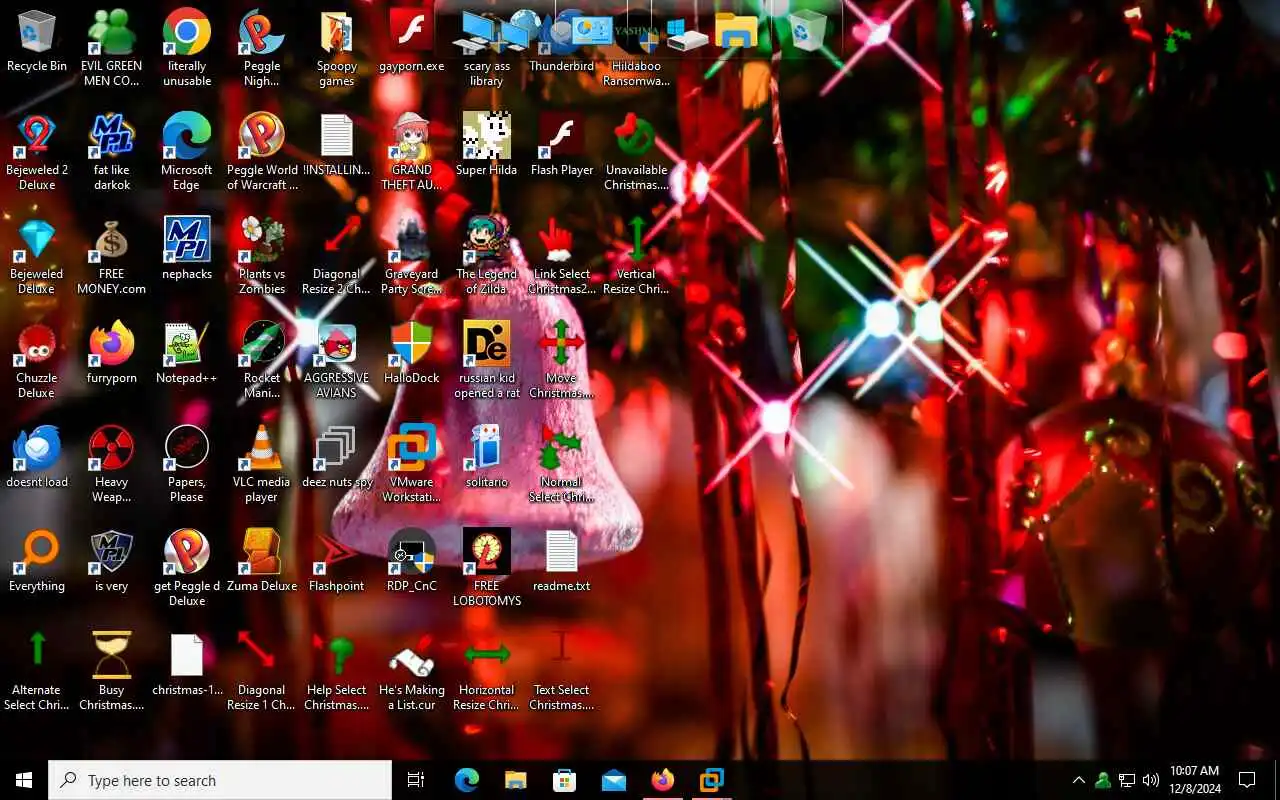Open RDP_CnC desktop shortcut
The height and width of the screenshot is (800, 1280).
click(412, 562)
